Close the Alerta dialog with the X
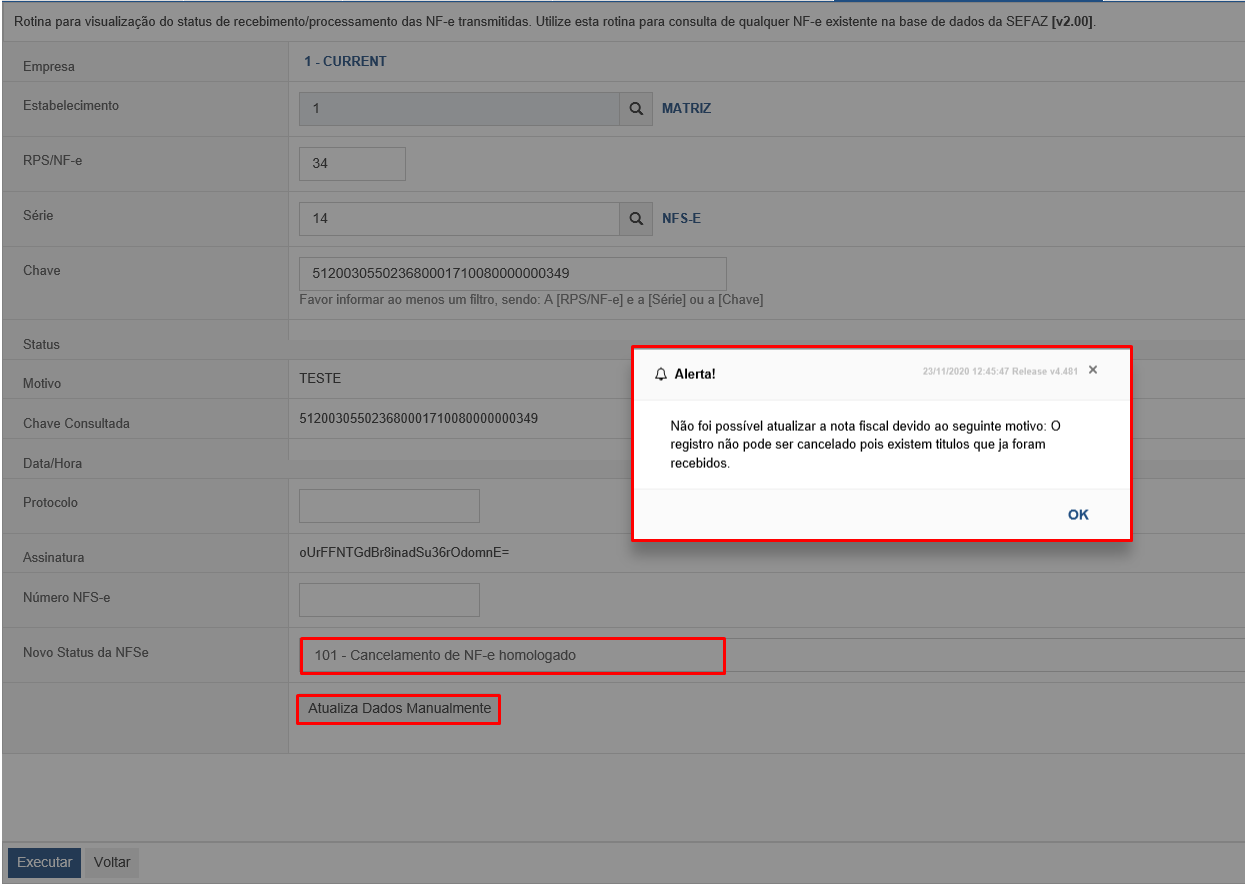This screenshot has width=1245, height=885. click(x=1093, y=370)
